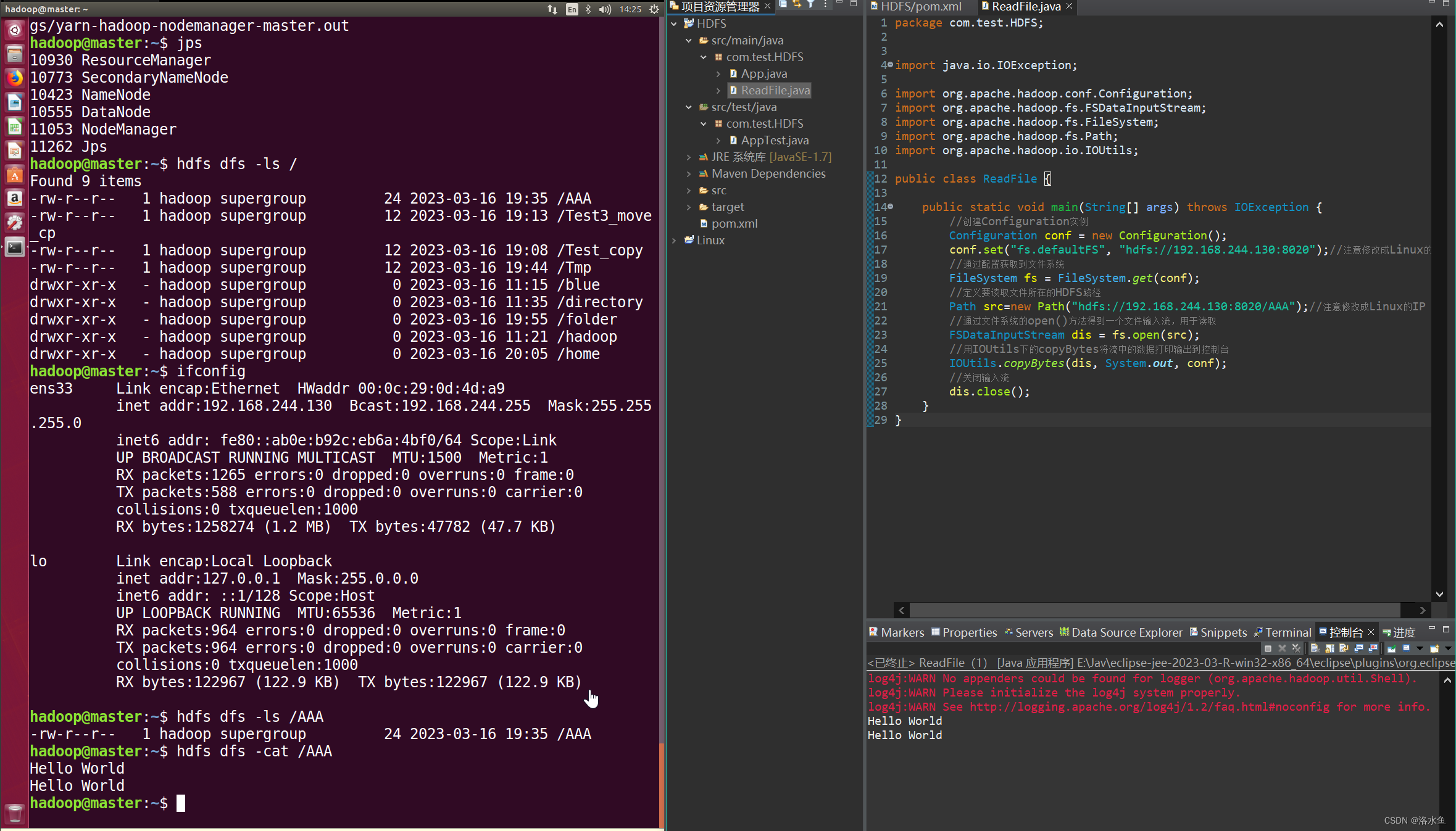
Task: Open Ubuntu Dash search launcher icon
Action: (15, 30)
